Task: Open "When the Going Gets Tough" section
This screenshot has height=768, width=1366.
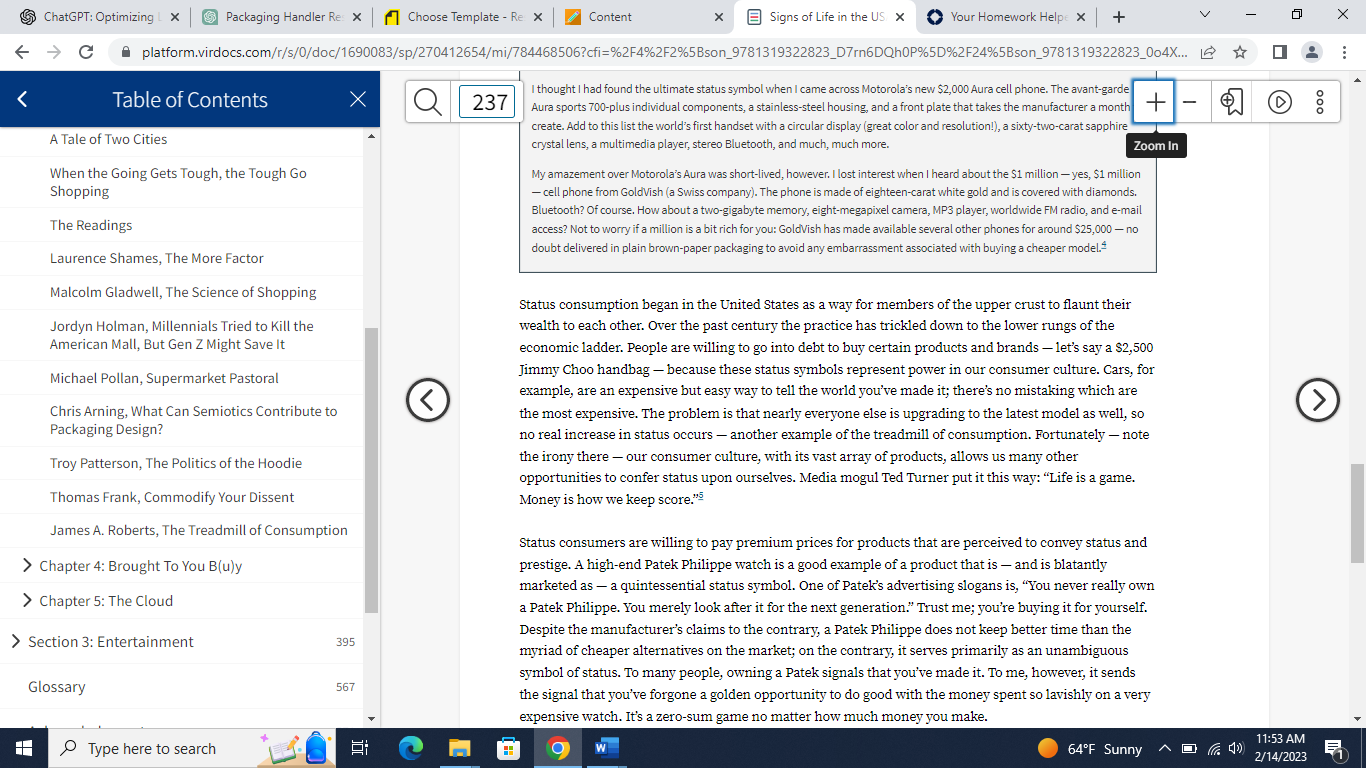Action: (x=178, y=182)
